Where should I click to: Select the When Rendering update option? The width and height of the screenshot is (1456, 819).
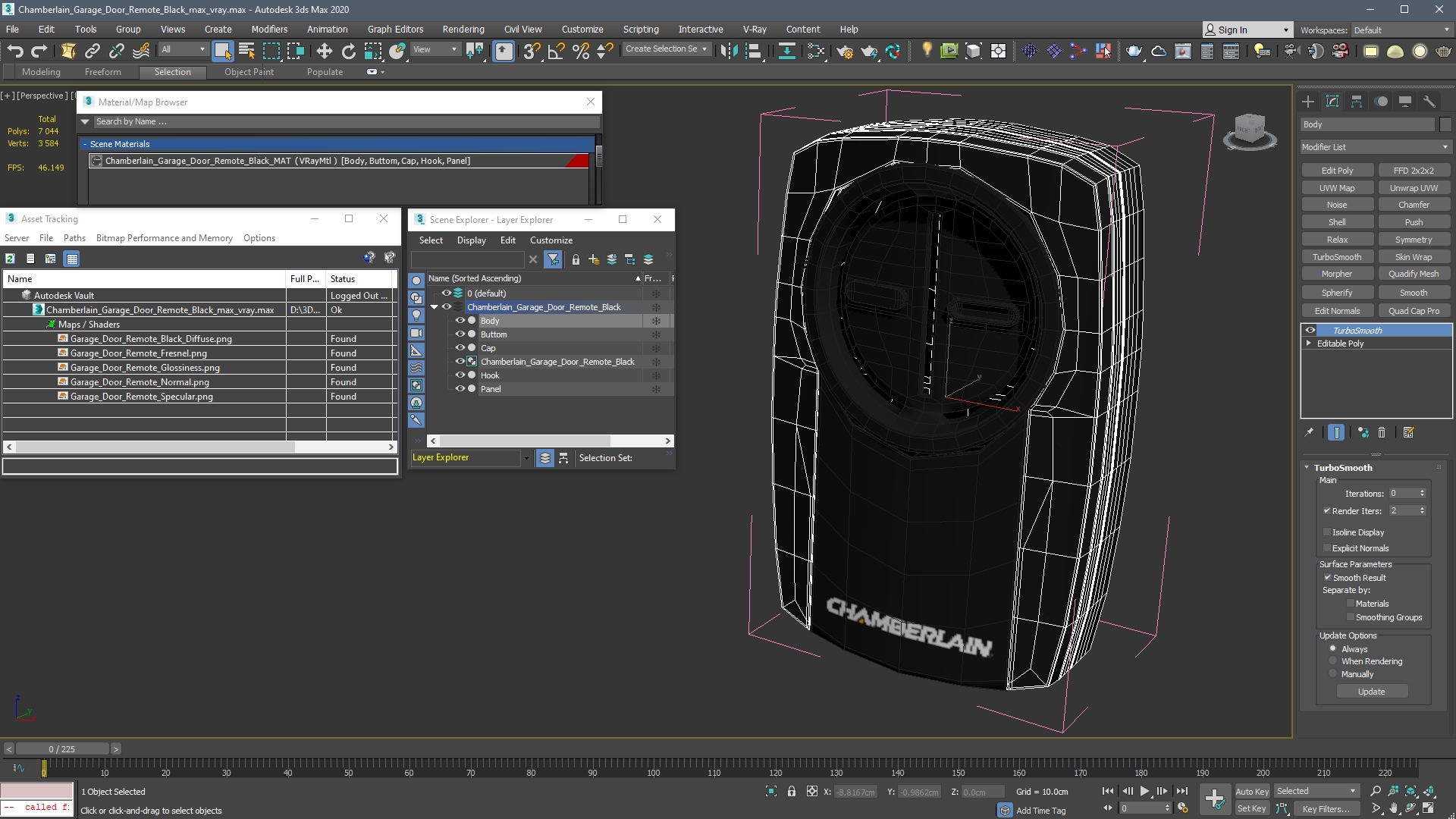[1333, 661]
